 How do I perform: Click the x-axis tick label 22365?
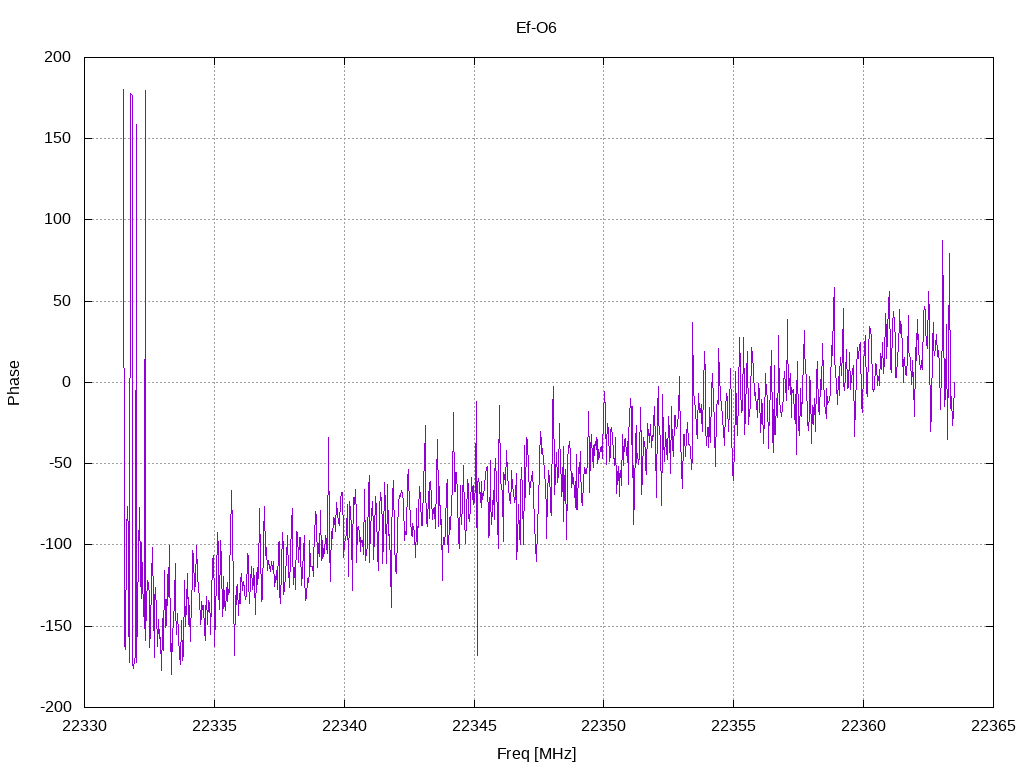[993, 726]
